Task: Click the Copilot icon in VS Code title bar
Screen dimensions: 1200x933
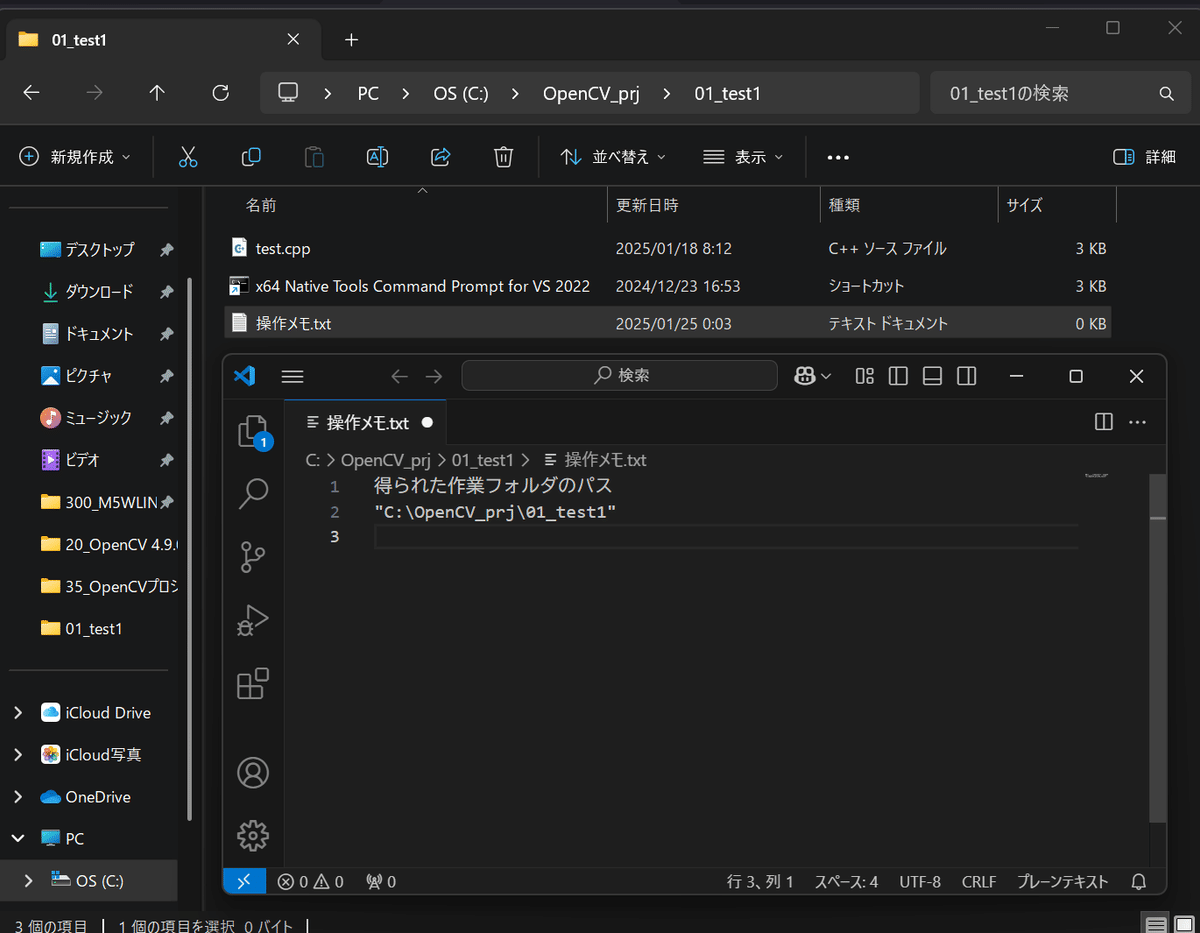Action: [x=802, y=376]
